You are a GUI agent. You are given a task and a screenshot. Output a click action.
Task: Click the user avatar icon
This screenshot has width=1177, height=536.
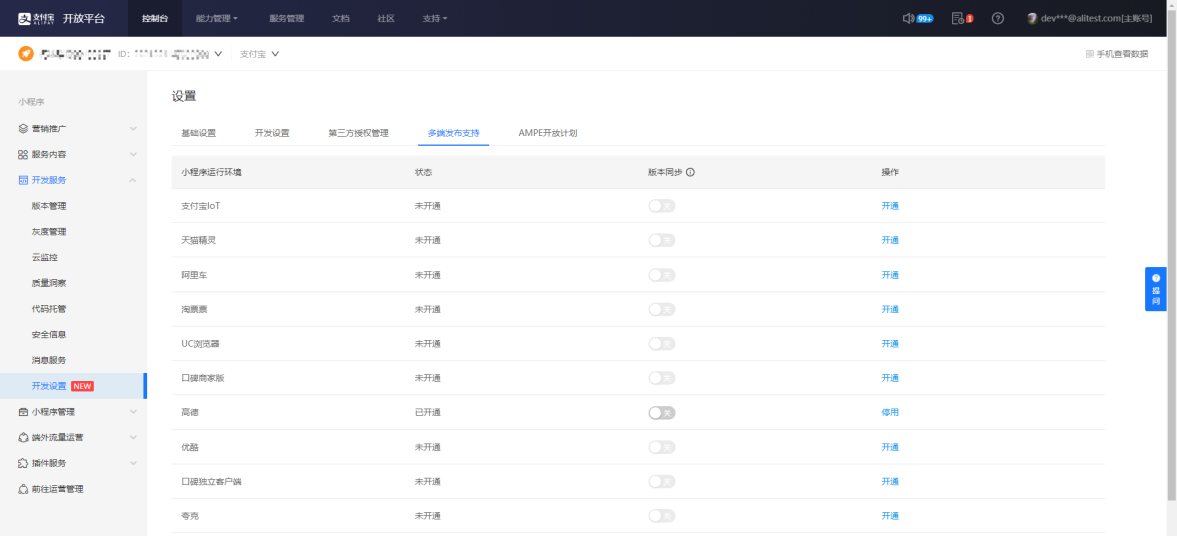[1032, 18]
